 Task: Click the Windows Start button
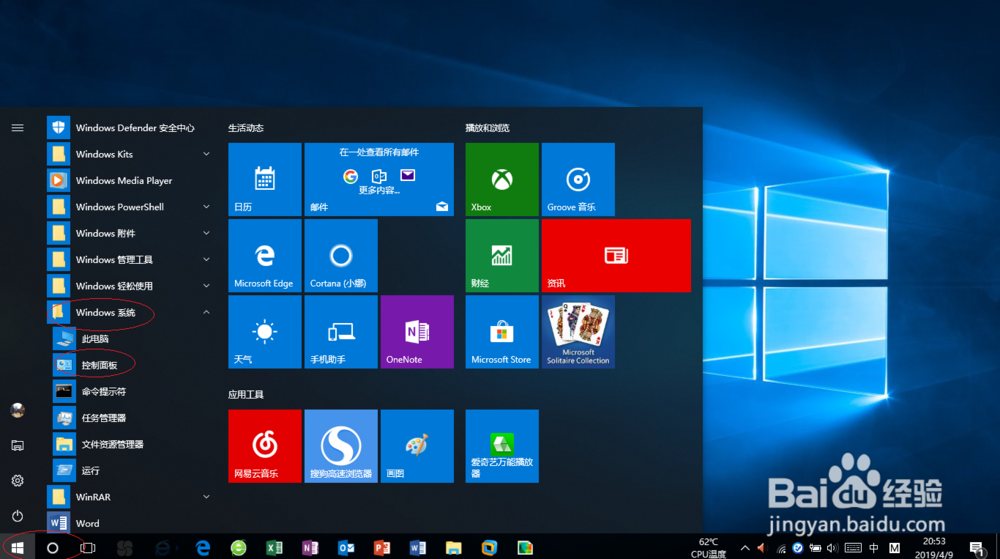[17, 548]
